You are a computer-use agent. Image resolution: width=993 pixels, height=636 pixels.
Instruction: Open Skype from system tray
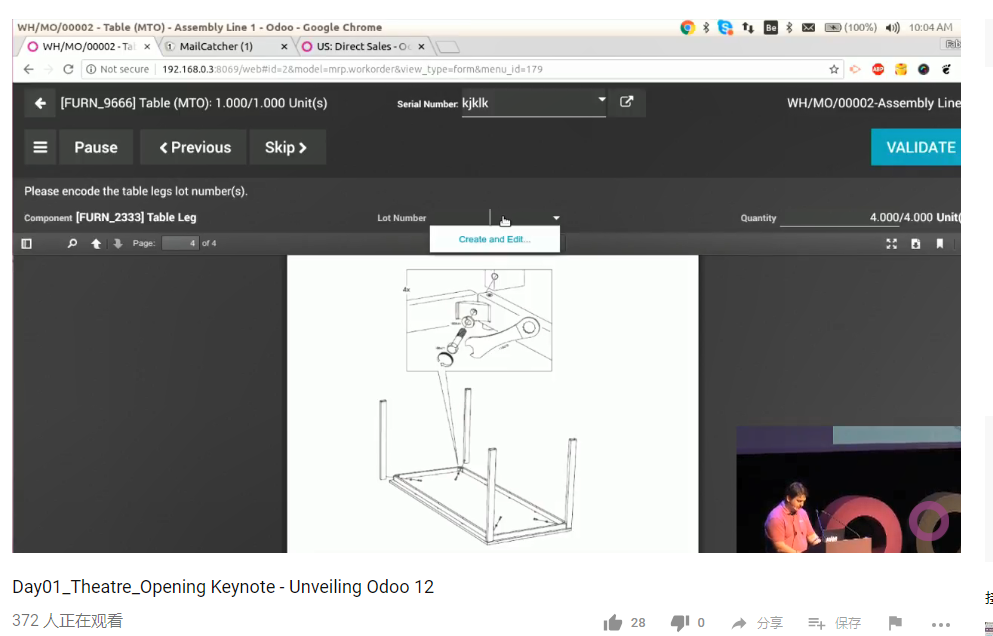coord(725,27)
